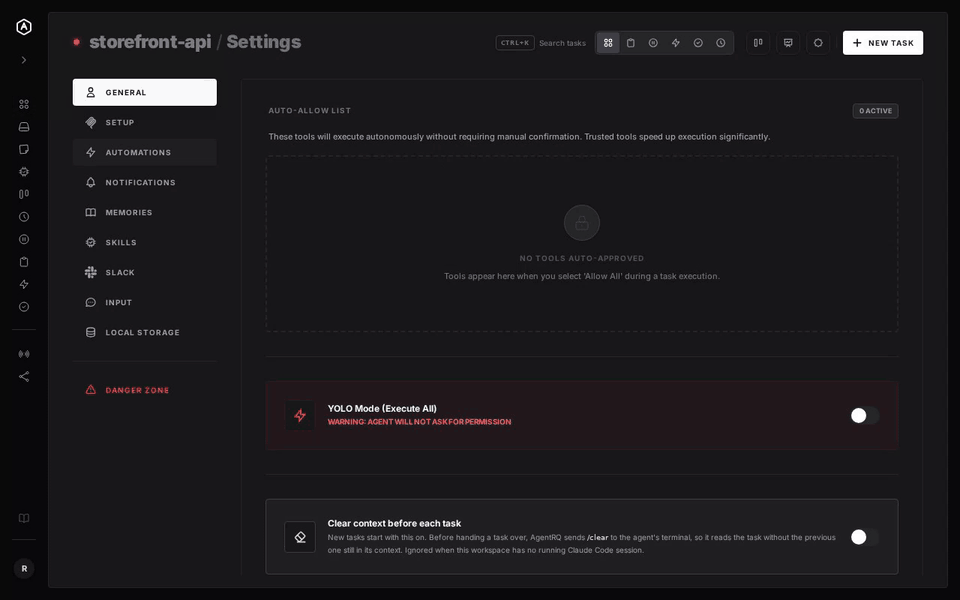Click the lock icon in empty tools area

[x=582, y=223]
